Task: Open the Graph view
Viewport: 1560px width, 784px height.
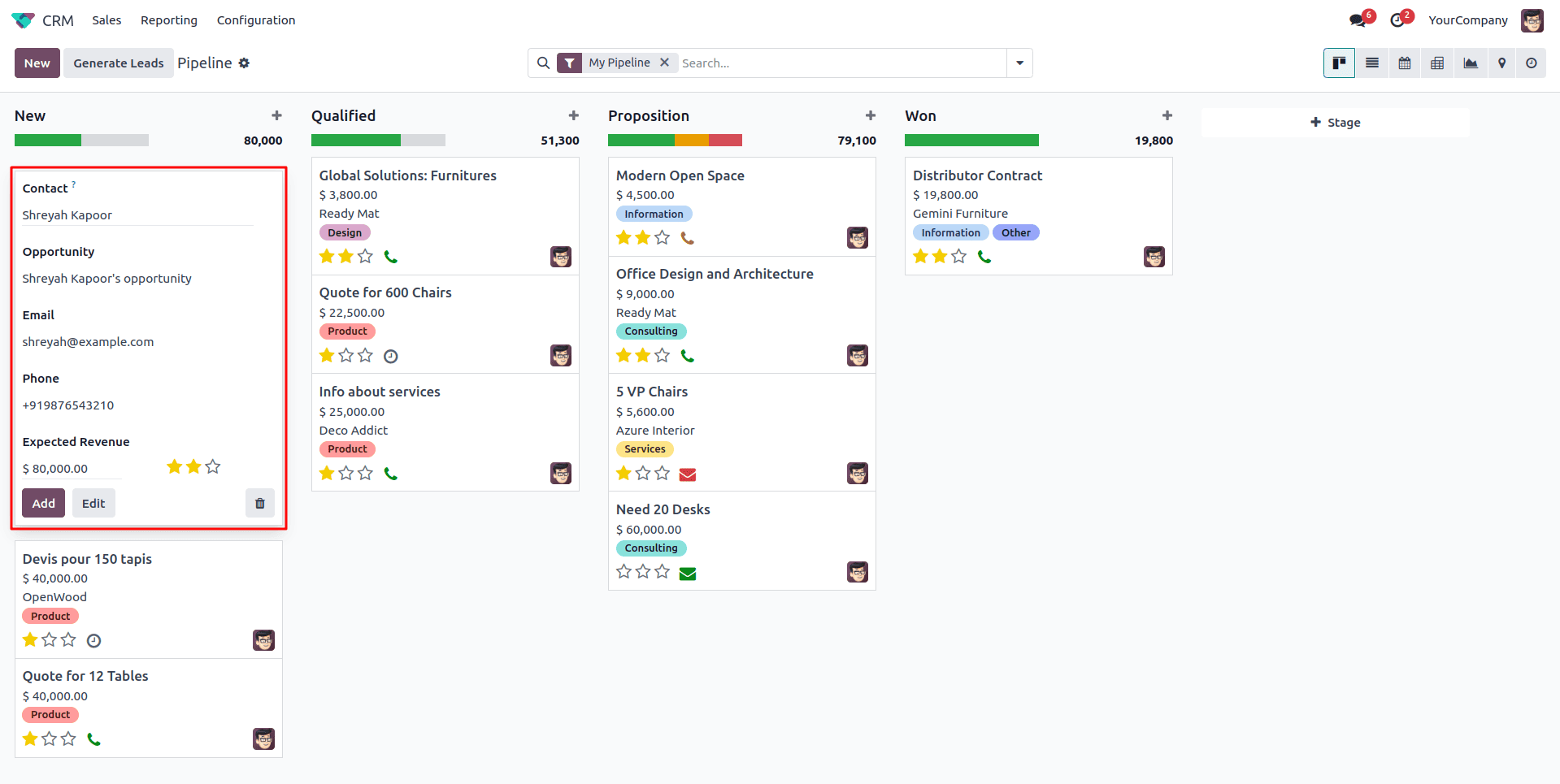Action: click(1469, 63)
